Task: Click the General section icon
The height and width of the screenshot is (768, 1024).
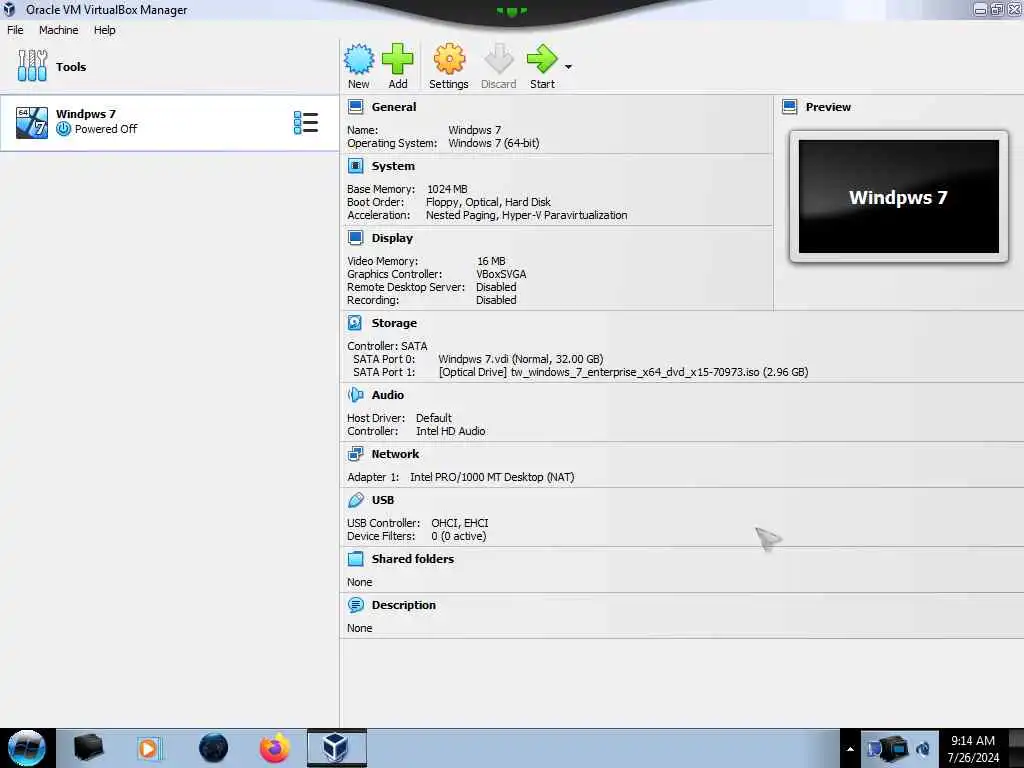Action: (x=355, y=107)
